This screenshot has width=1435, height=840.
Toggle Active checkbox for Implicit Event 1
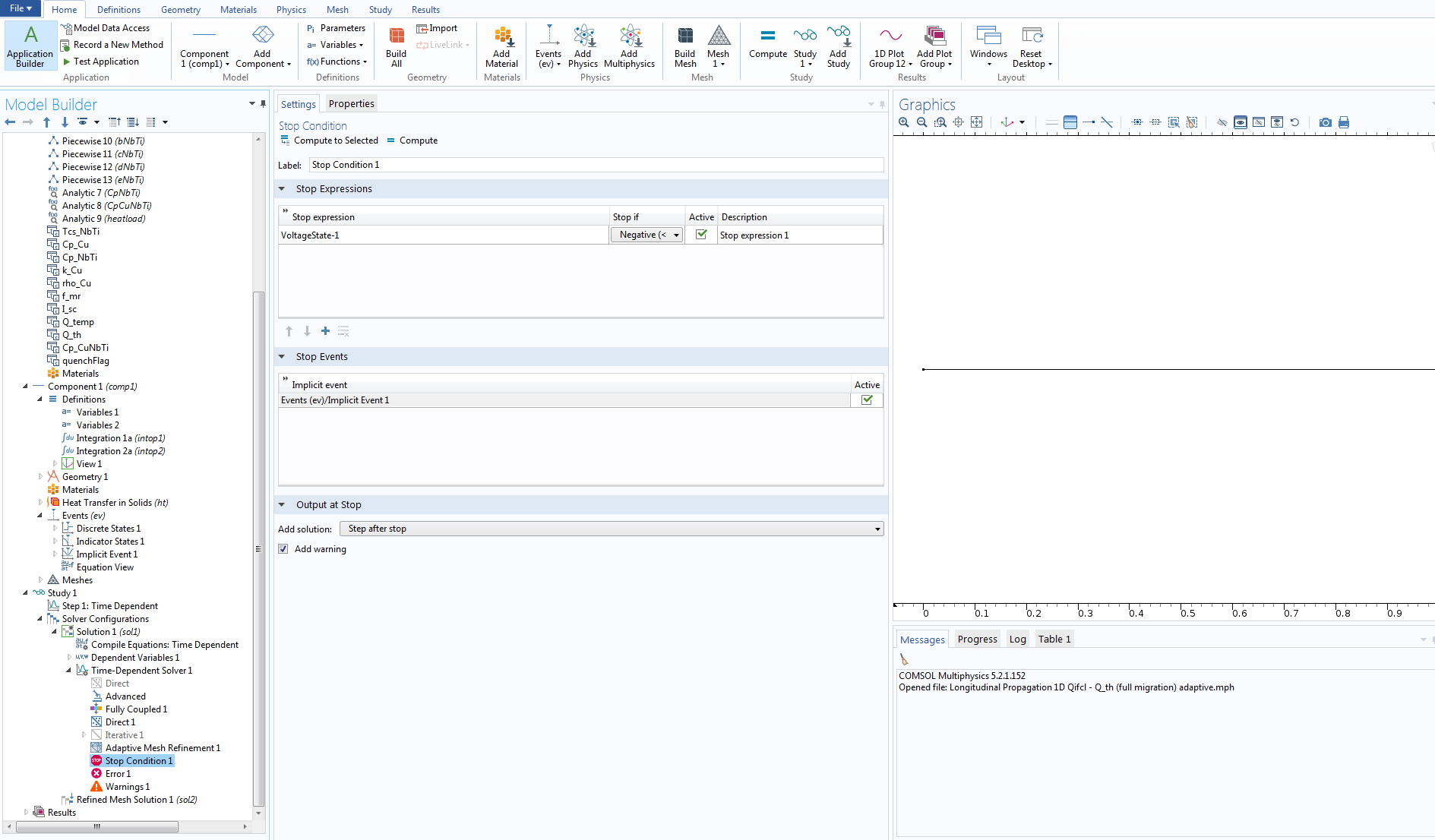click(x=867, y=400)
